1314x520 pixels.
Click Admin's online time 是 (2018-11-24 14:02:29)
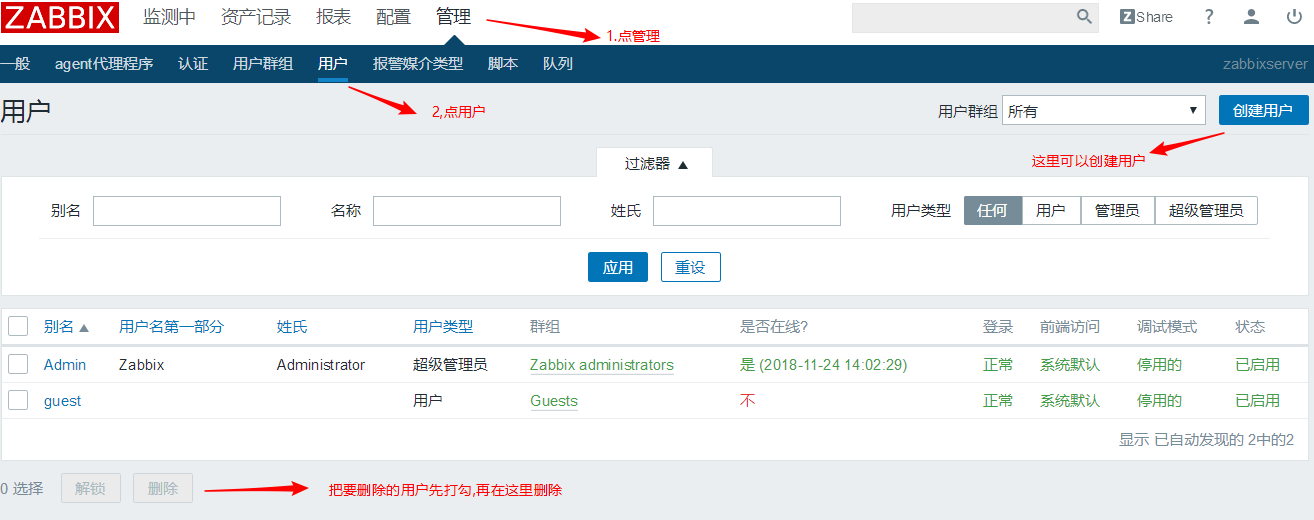click(x=823, y=365)
